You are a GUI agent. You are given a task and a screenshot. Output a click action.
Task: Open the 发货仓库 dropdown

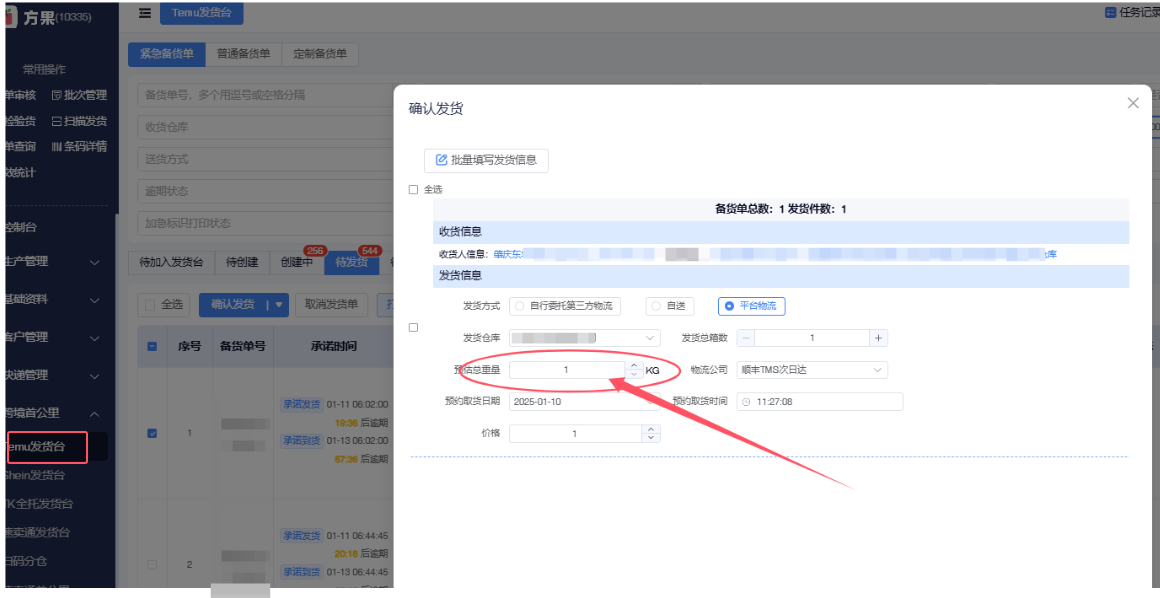585,338
